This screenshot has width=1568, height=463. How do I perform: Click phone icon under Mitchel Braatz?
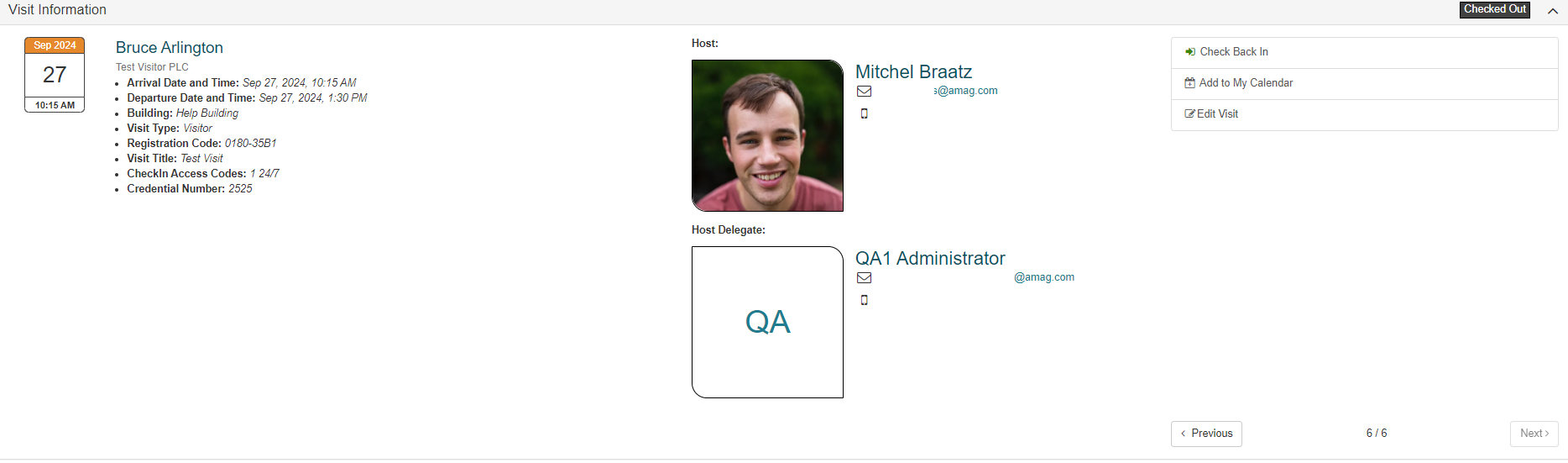[864, 113]
